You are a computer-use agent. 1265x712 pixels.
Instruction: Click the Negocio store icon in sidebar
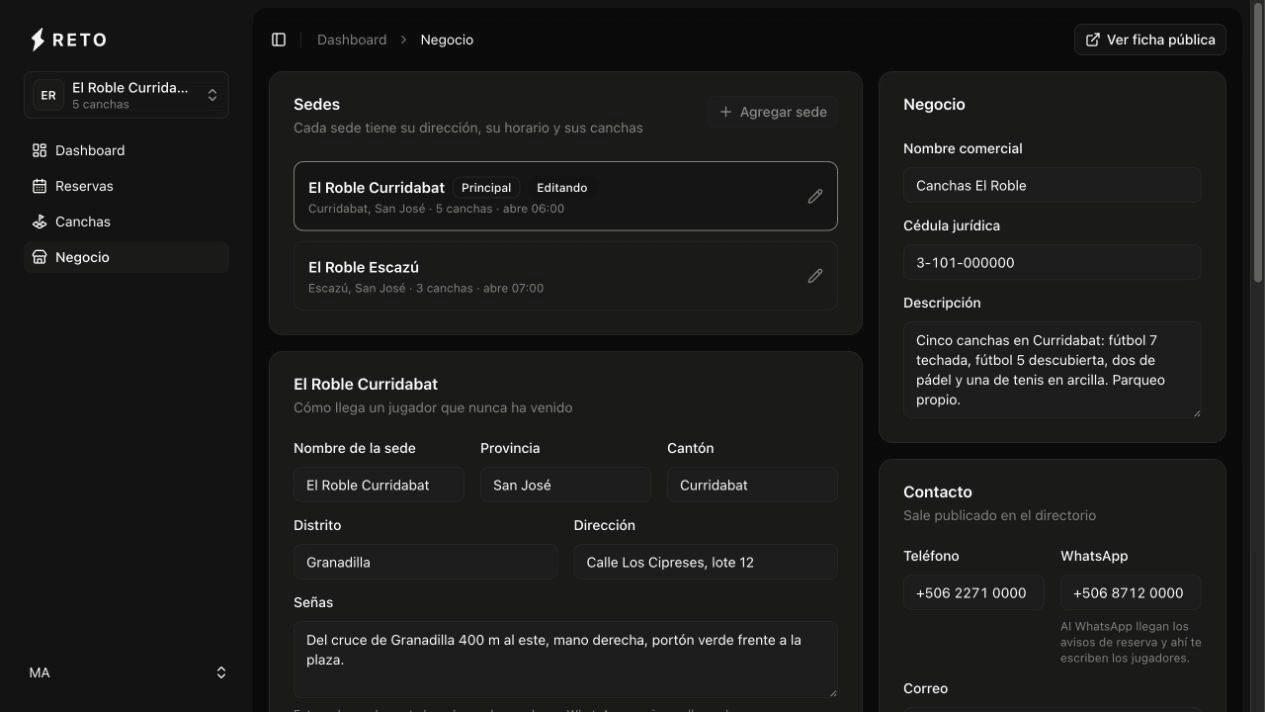pyautogui.click(x=40, y=257)
